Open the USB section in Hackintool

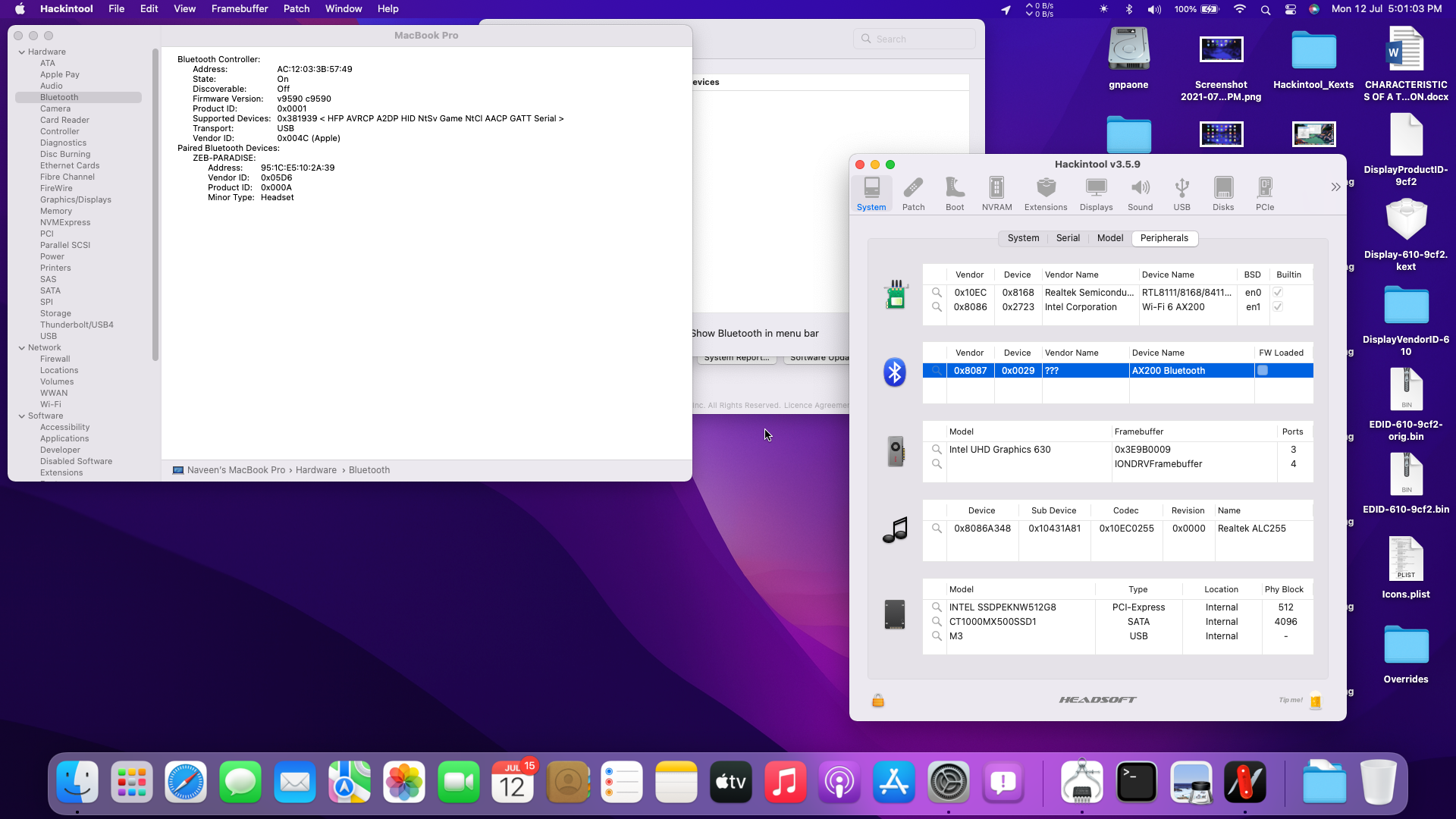click(1181, 192)
